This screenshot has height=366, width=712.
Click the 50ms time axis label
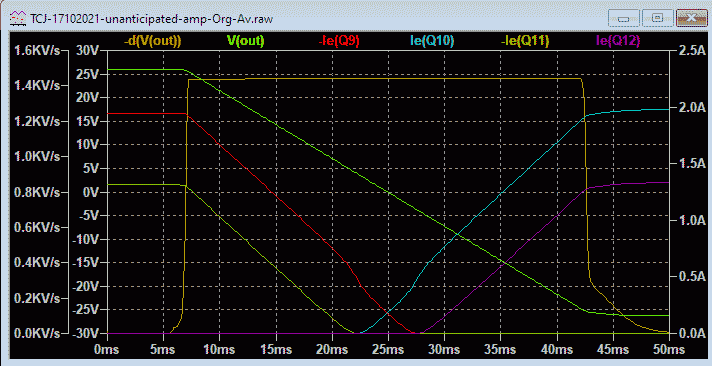(669, 350)
